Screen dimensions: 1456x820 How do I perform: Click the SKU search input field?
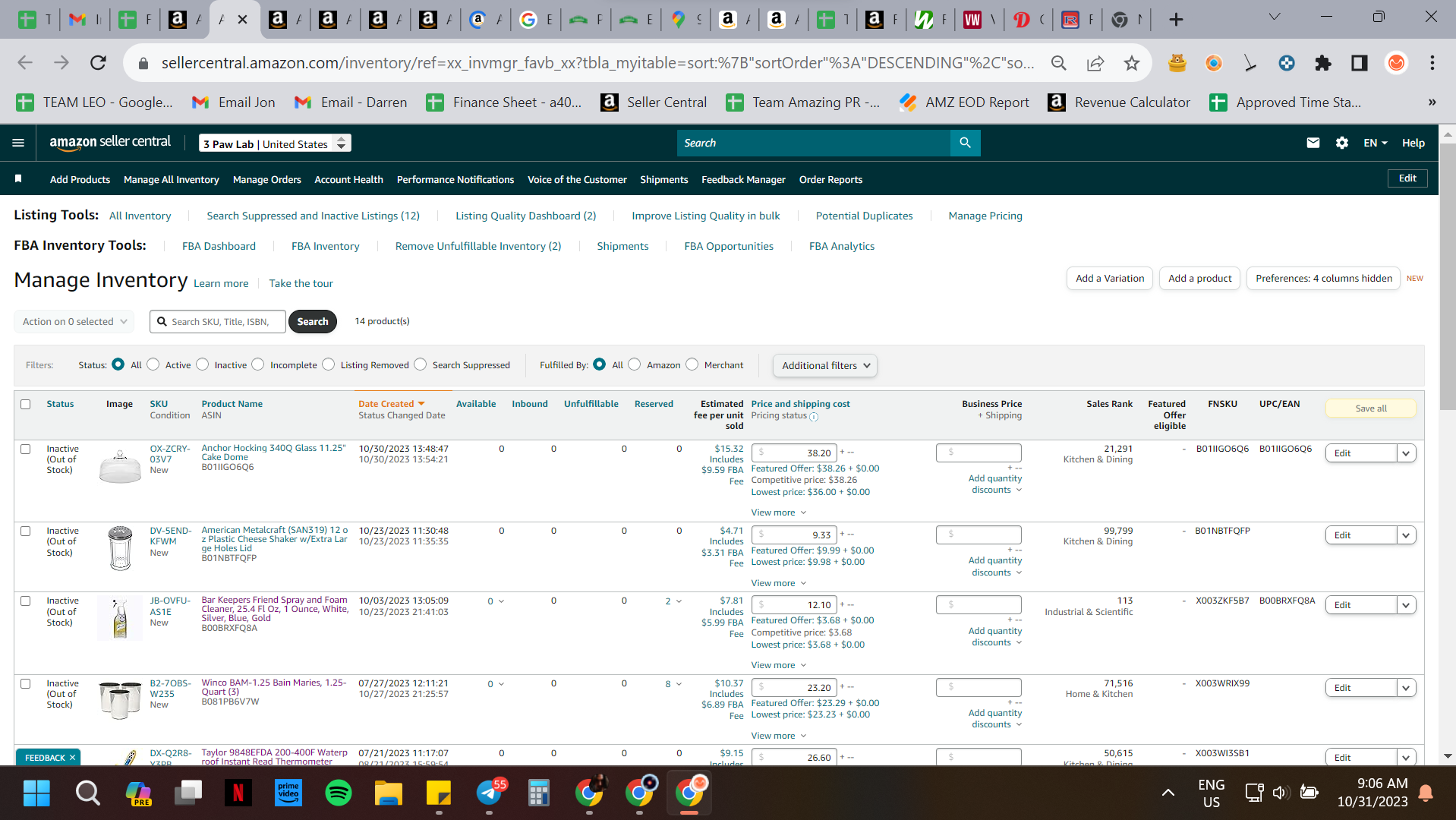tap(218, 321)
